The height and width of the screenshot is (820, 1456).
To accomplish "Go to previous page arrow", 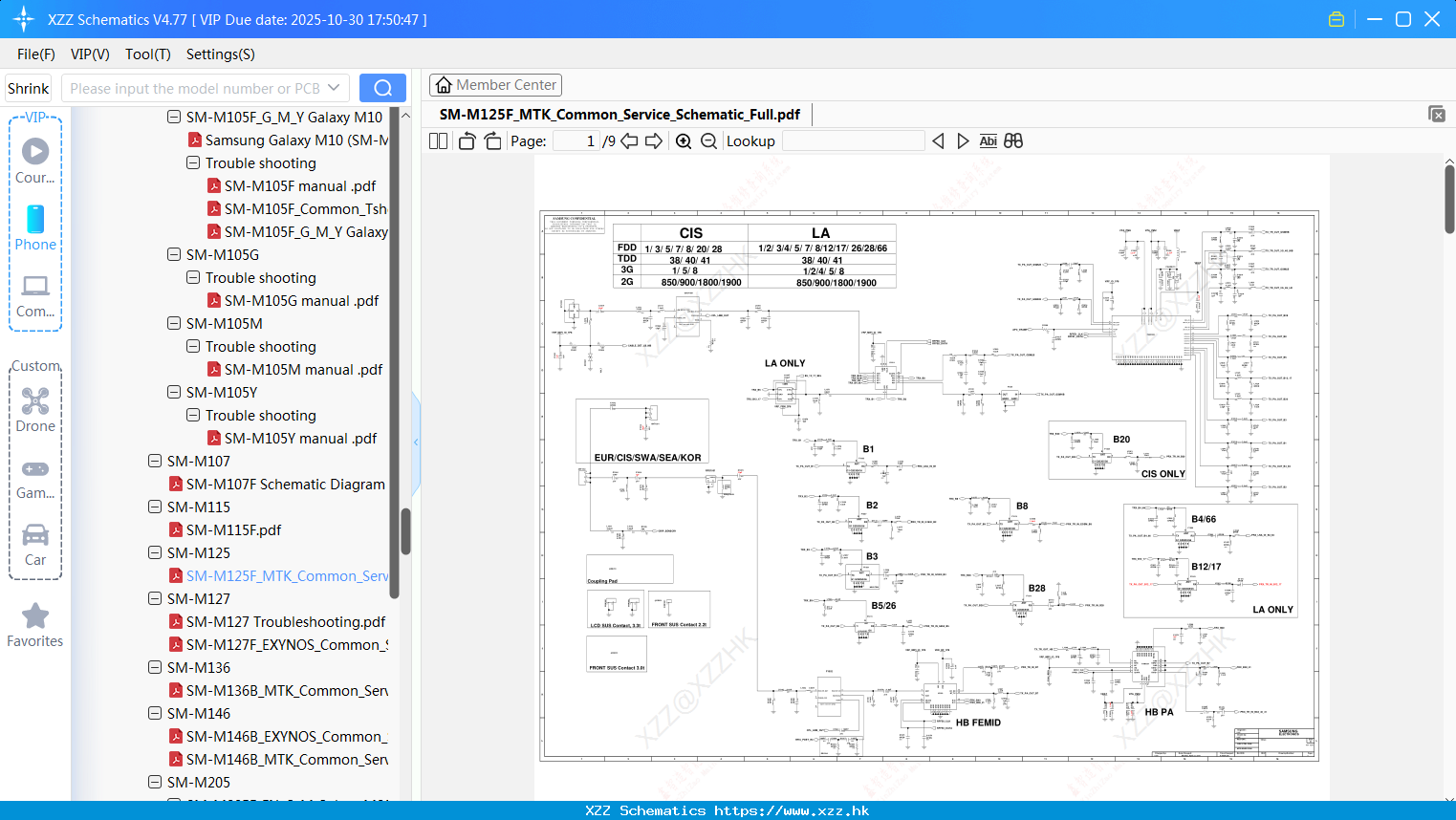I will coord(629,140).
